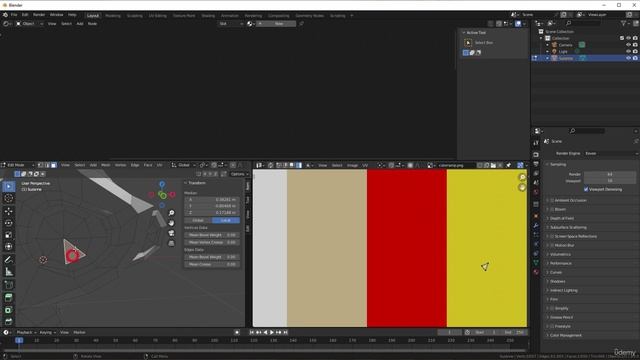
Task: Open Playback popover in timeline
Action: 26,332
